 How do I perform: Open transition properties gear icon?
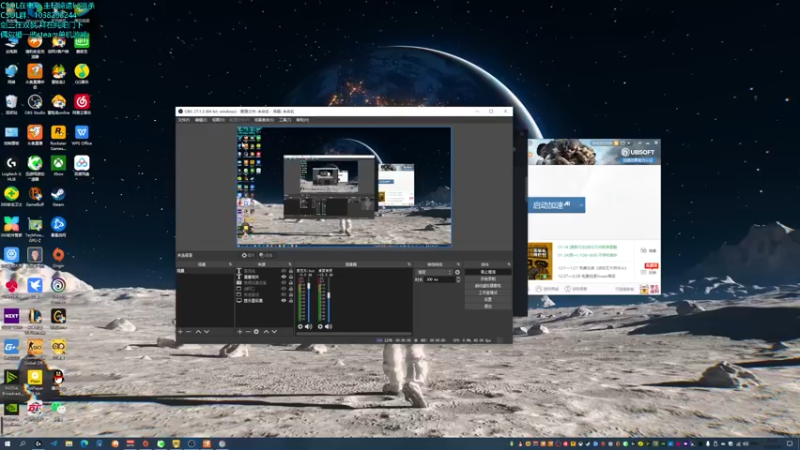(x=457, y=272)
